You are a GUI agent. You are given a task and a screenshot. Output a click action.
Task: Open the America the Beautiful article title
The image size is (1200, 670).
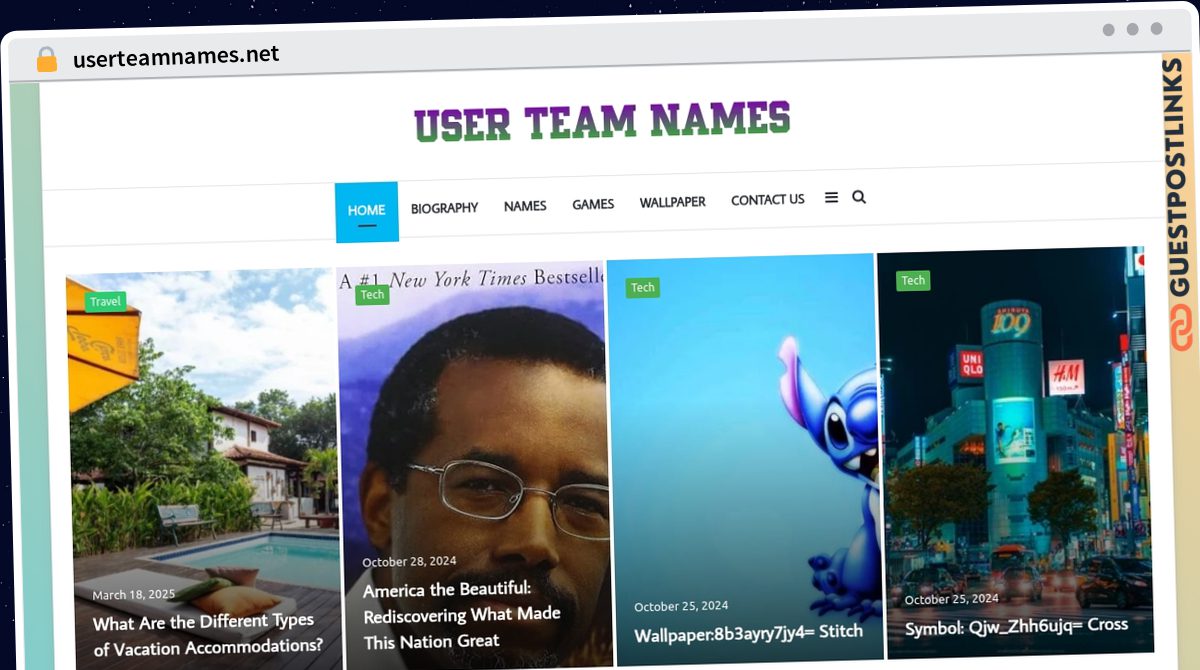461,615
